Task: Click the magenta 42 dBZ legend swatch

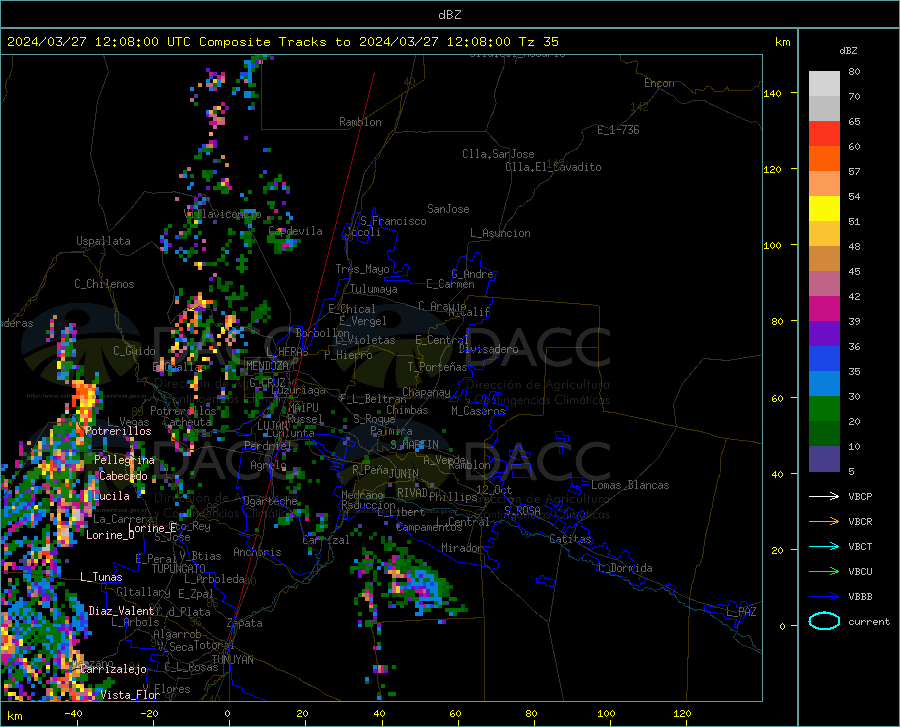Action: tap(824, 308)
